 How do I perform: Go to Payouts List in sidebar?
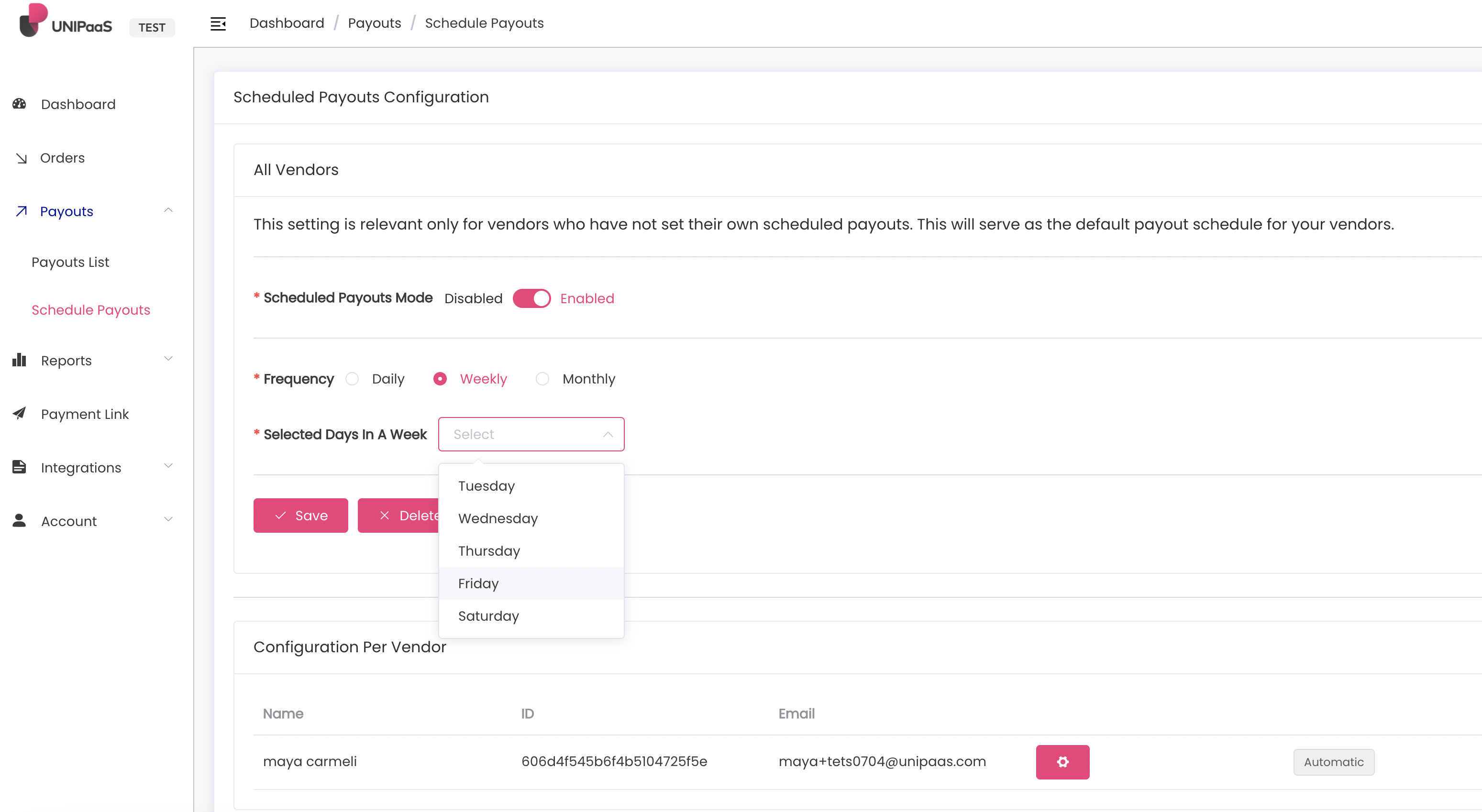coord(70,262)
